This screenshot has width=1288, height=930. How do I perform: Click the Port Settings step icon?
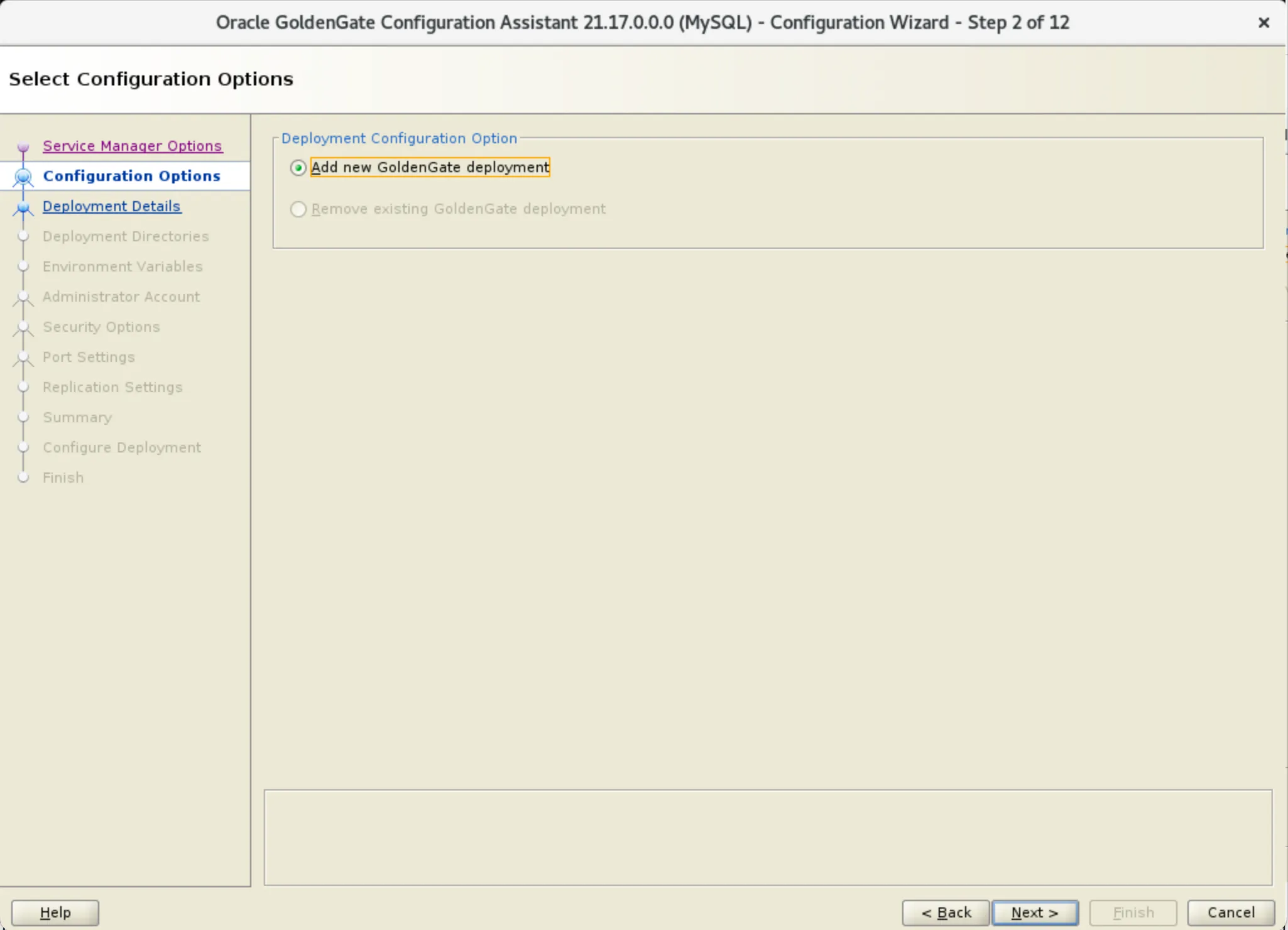tap(23, 358)
